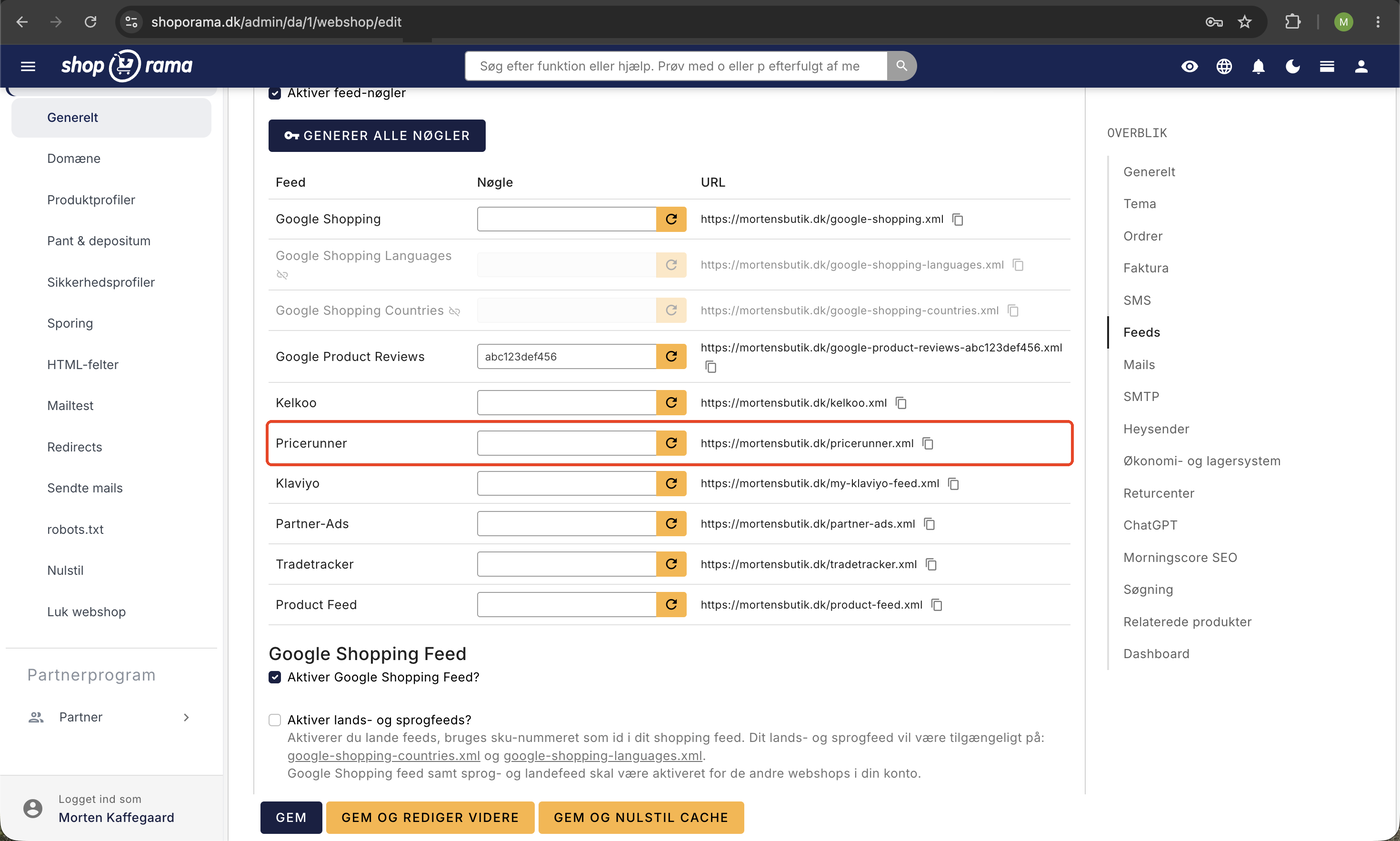The width and height of the screenshot is (1400, 841).
Task: Copy the Klaviyo feed URL
Action: [x=954, y=483]
